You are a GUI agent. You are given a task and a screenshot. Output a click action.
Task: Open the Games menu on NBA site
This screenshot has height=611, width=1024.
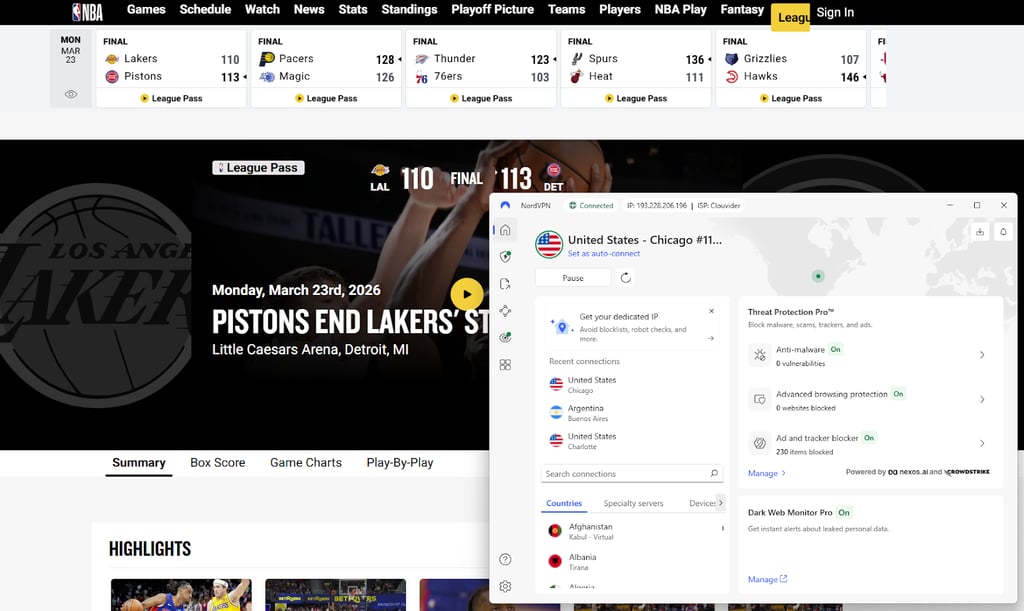146,9
